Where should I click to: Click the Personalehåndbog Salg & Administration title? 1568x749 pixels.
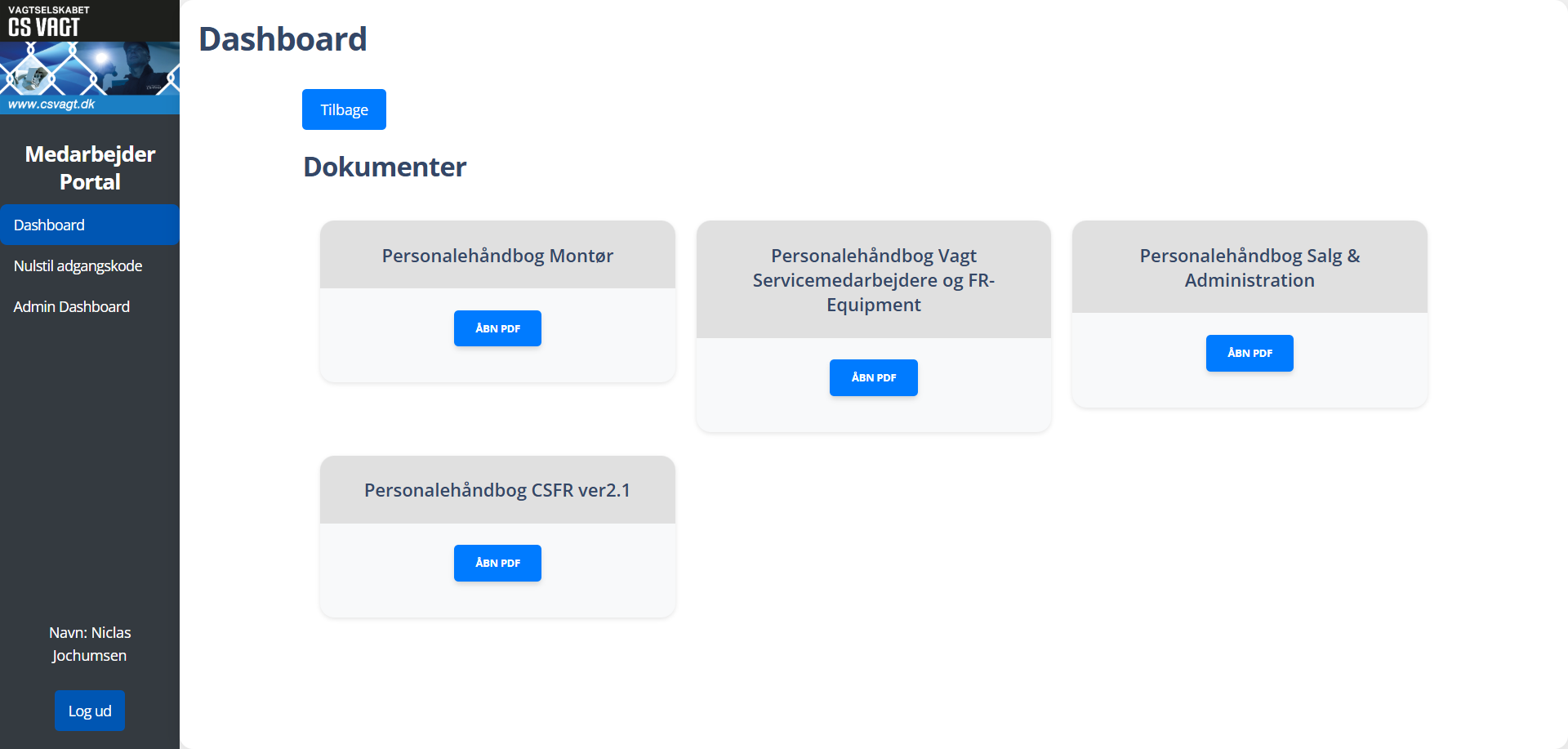[x=1249, y=268]
